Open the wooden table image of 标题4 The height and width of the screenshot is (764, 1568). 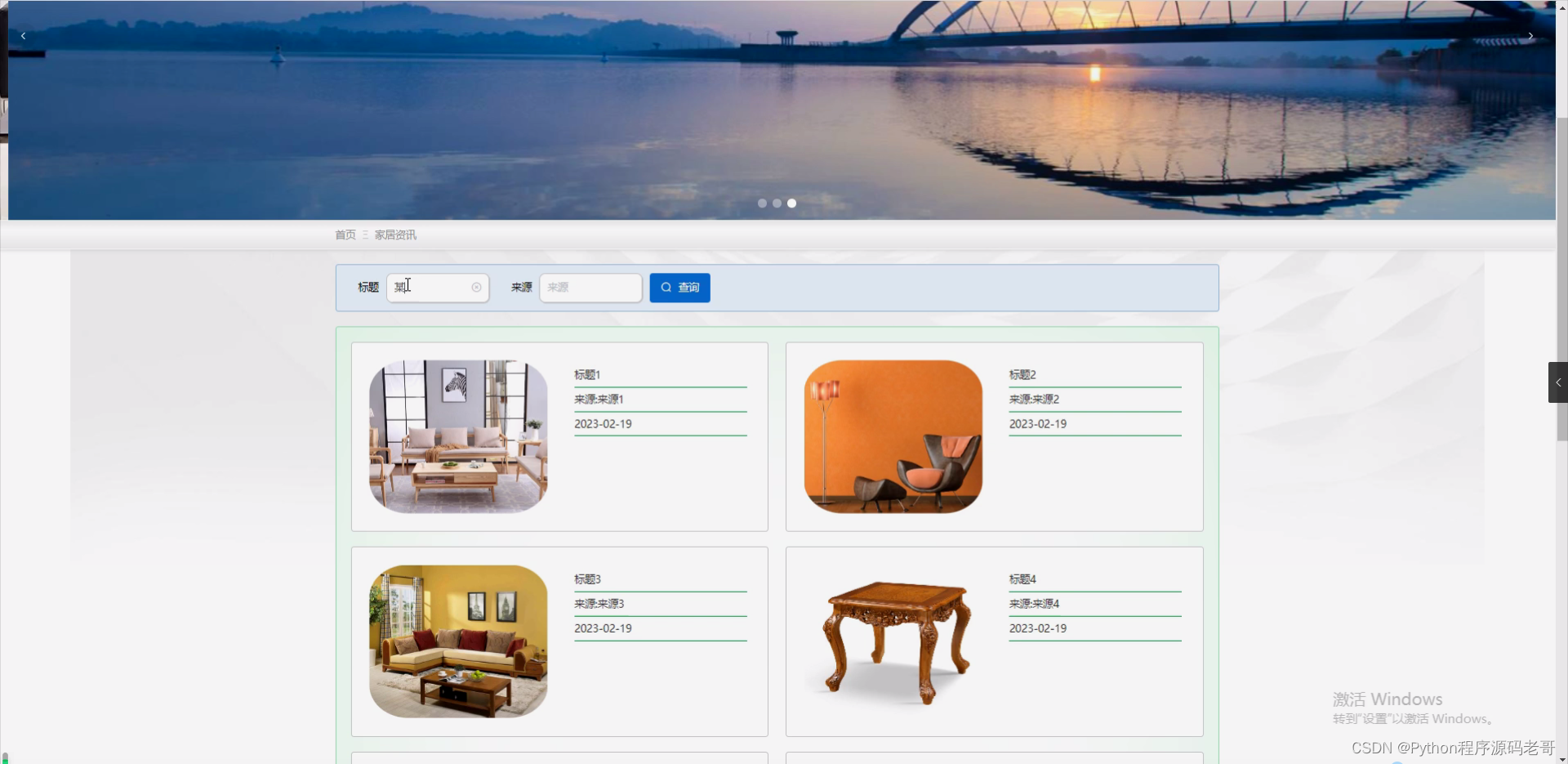click(893, 641)
